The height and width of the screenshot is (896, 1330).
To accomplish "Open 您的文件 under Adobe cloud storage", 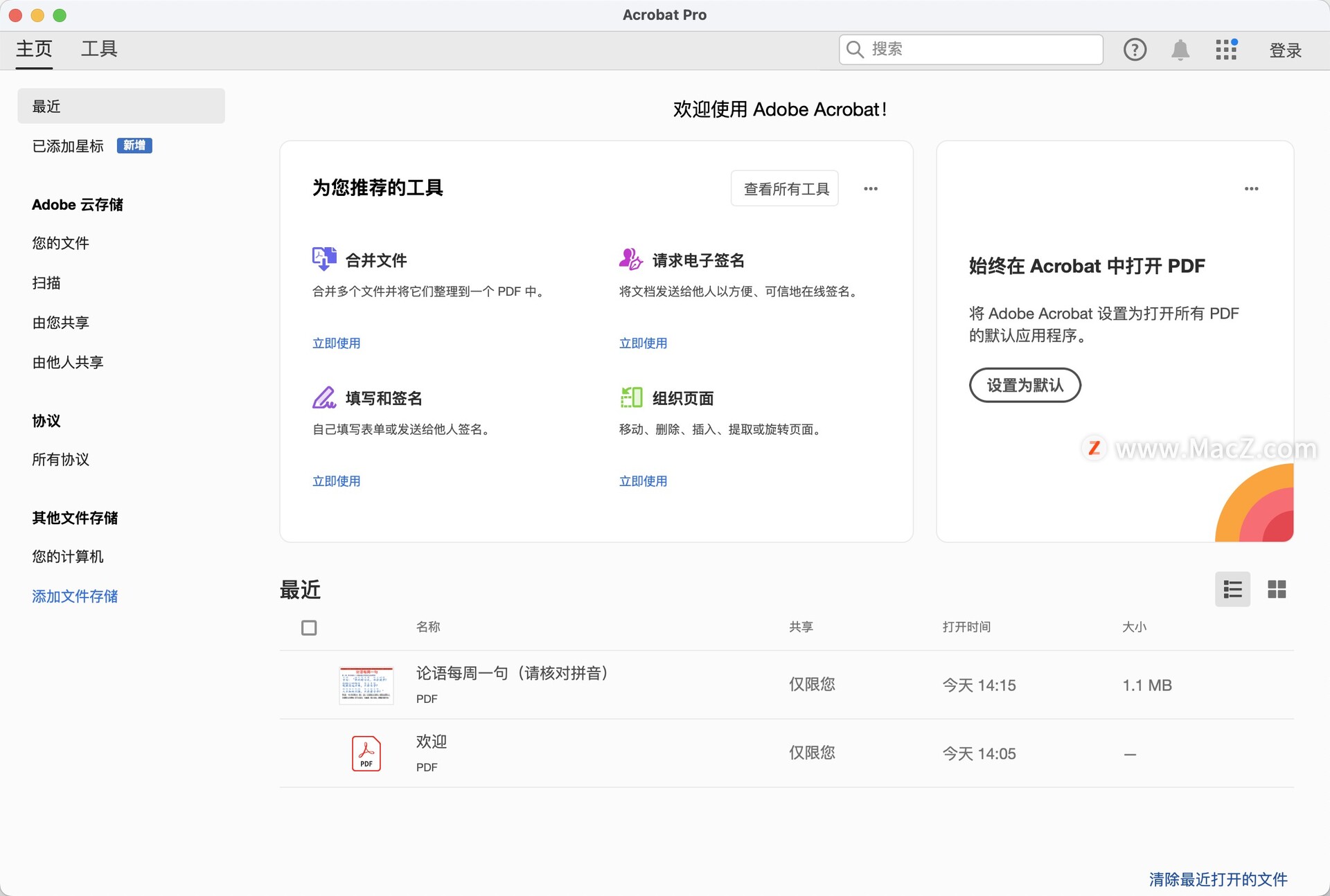I will (x=60, y=243).
